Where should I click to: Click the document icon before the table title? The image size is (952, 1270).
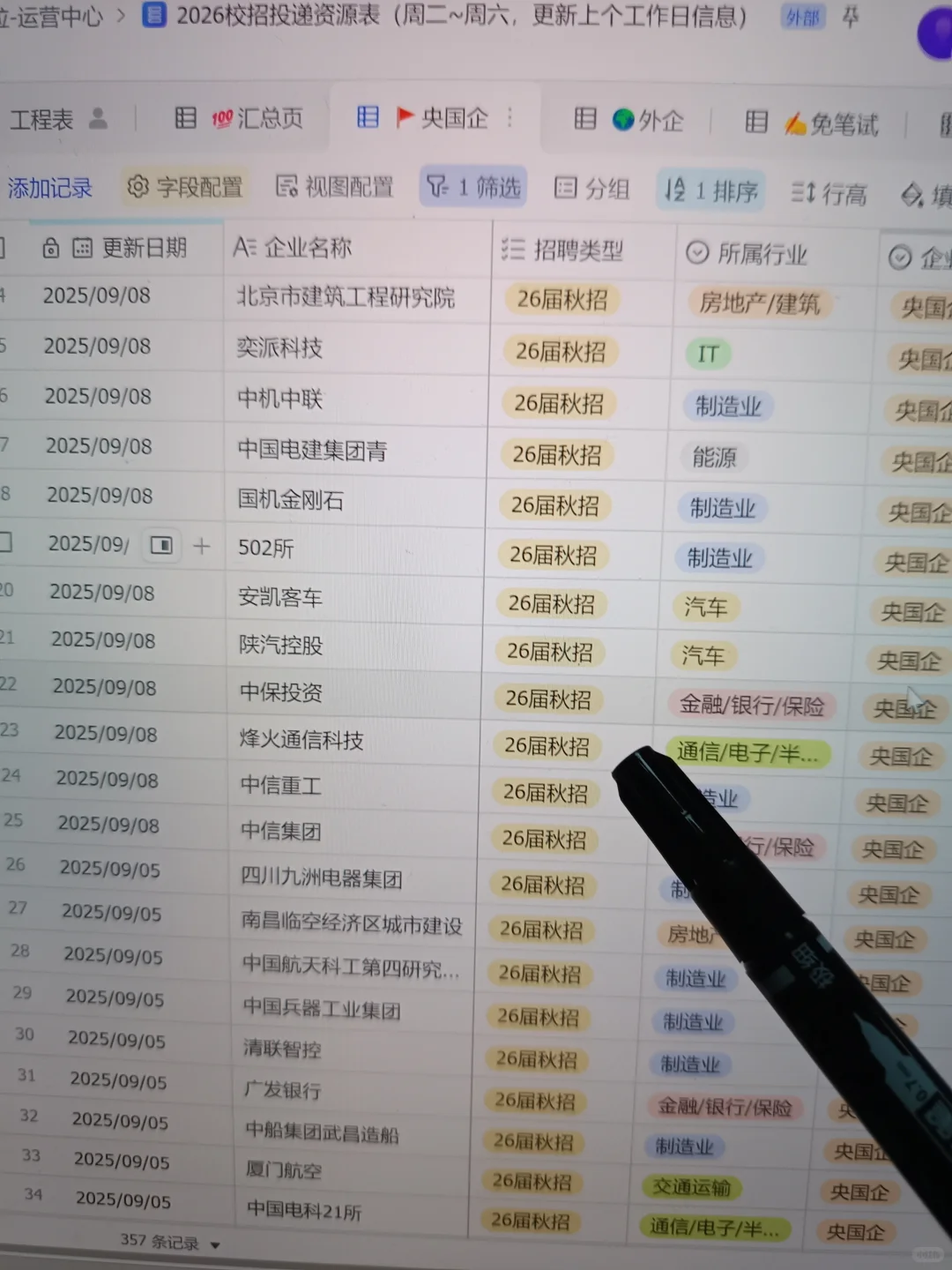pos(155,16)
